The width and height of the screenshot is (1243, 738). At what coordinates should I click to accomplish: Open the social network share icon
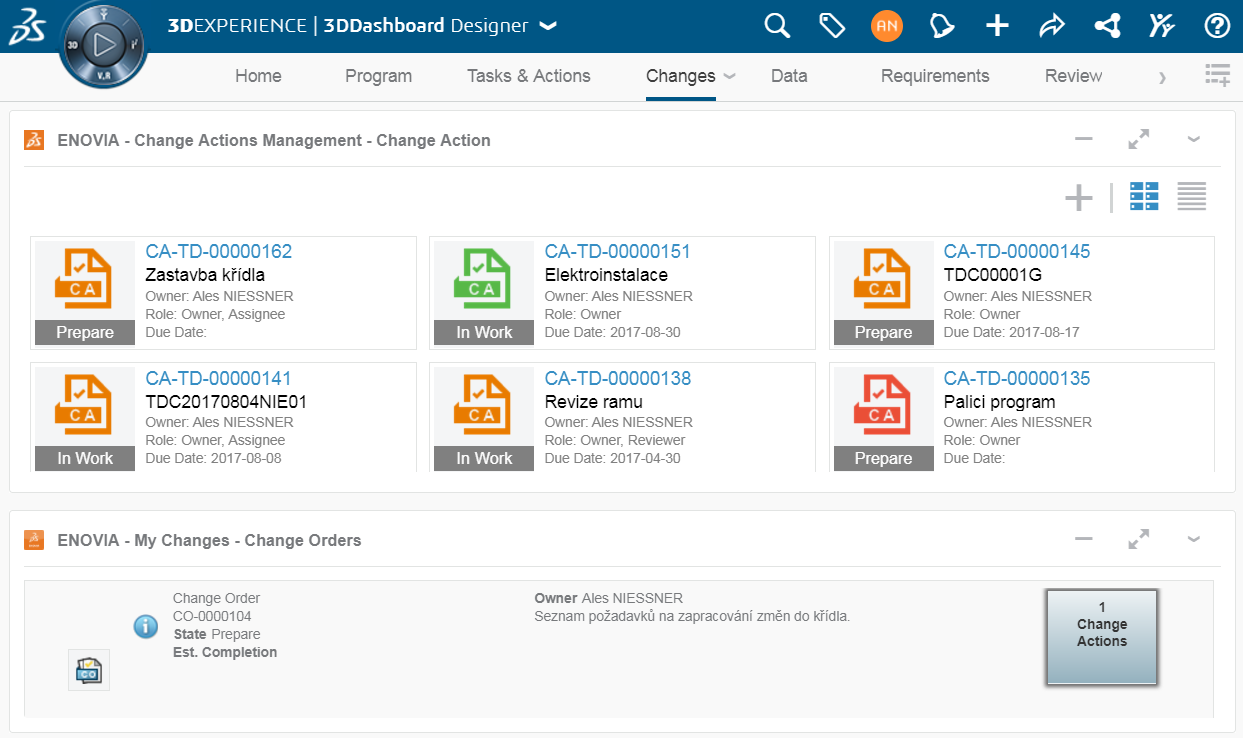1107,26
